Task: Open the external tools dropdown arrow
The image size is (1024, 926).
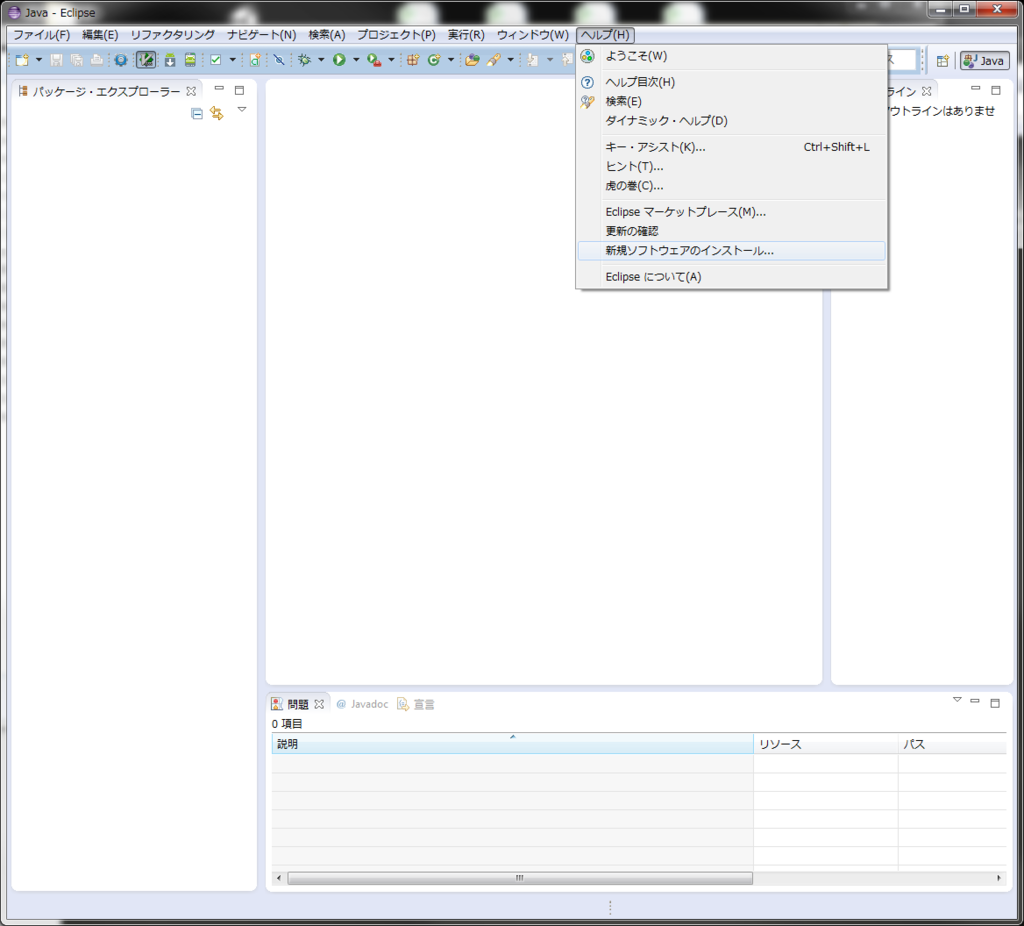Action: 391,60
